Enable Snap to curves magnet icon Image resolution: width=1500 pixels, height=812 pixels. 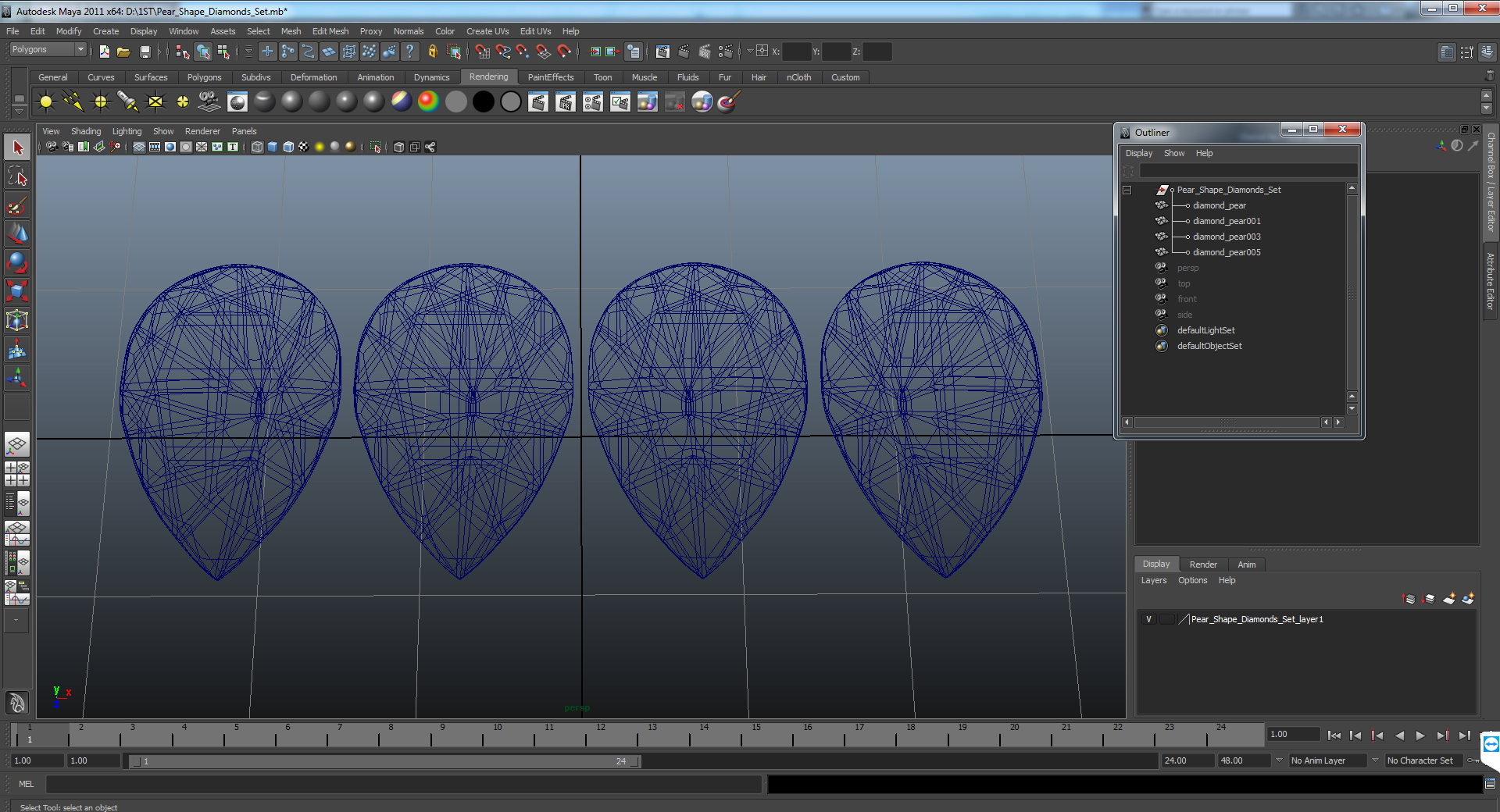[x=503, y=52]
